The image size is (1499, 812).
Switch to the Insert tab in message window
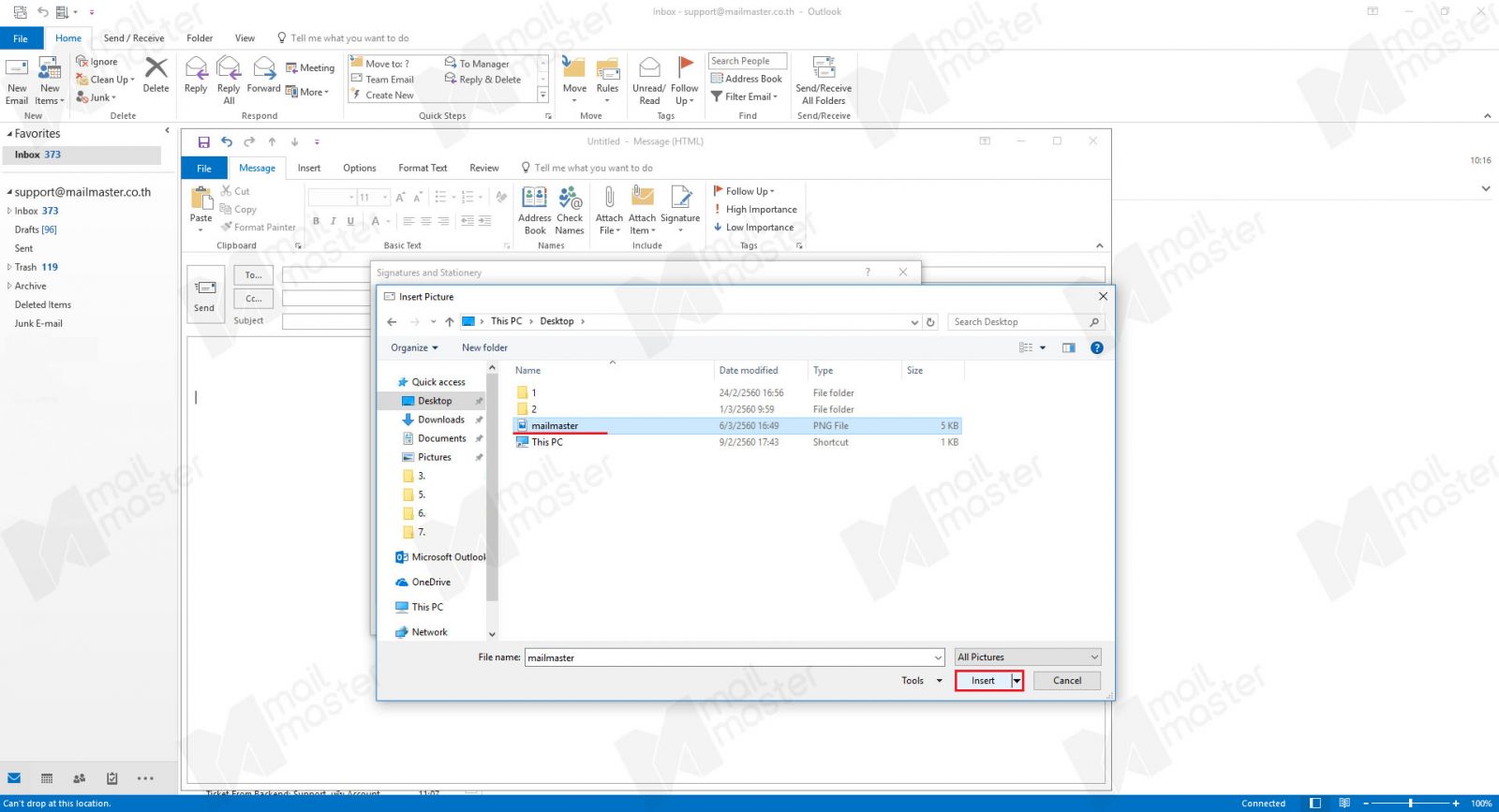pyautogui.click(x=309, y=169)
